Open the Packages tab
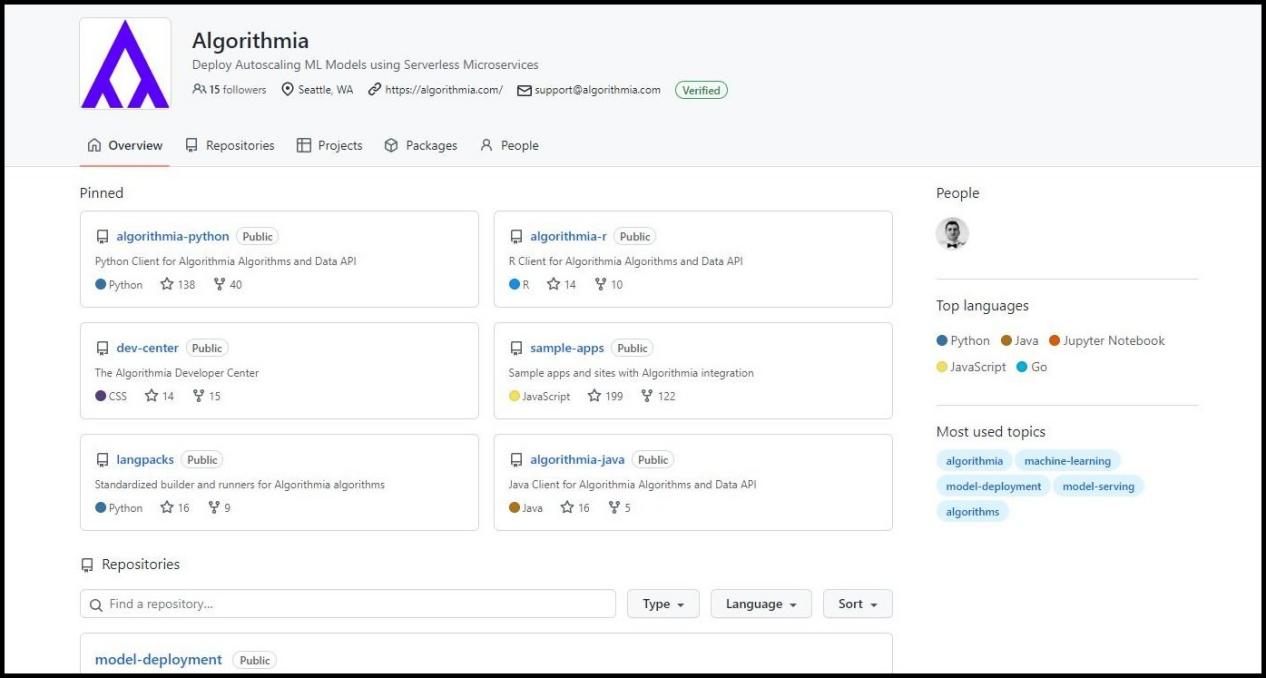Image resolution: width=1266 pixels, height=678 pixels. (x=420, y=145)
